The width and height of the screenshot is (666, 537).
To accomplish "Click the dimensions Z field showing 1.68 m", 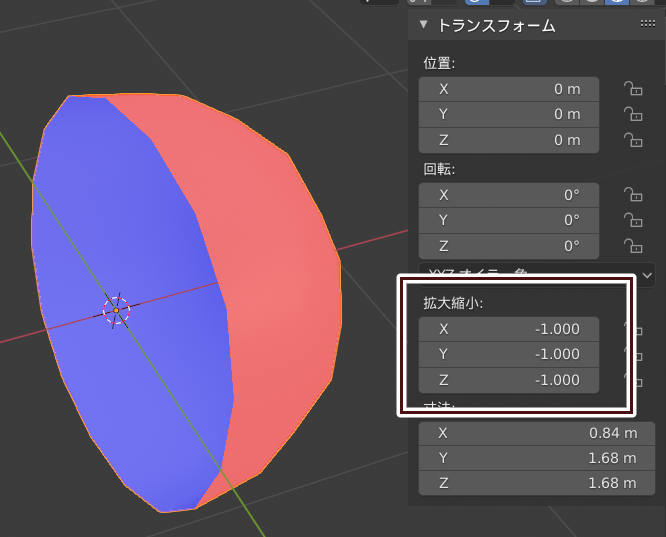I will coord(536,483).
